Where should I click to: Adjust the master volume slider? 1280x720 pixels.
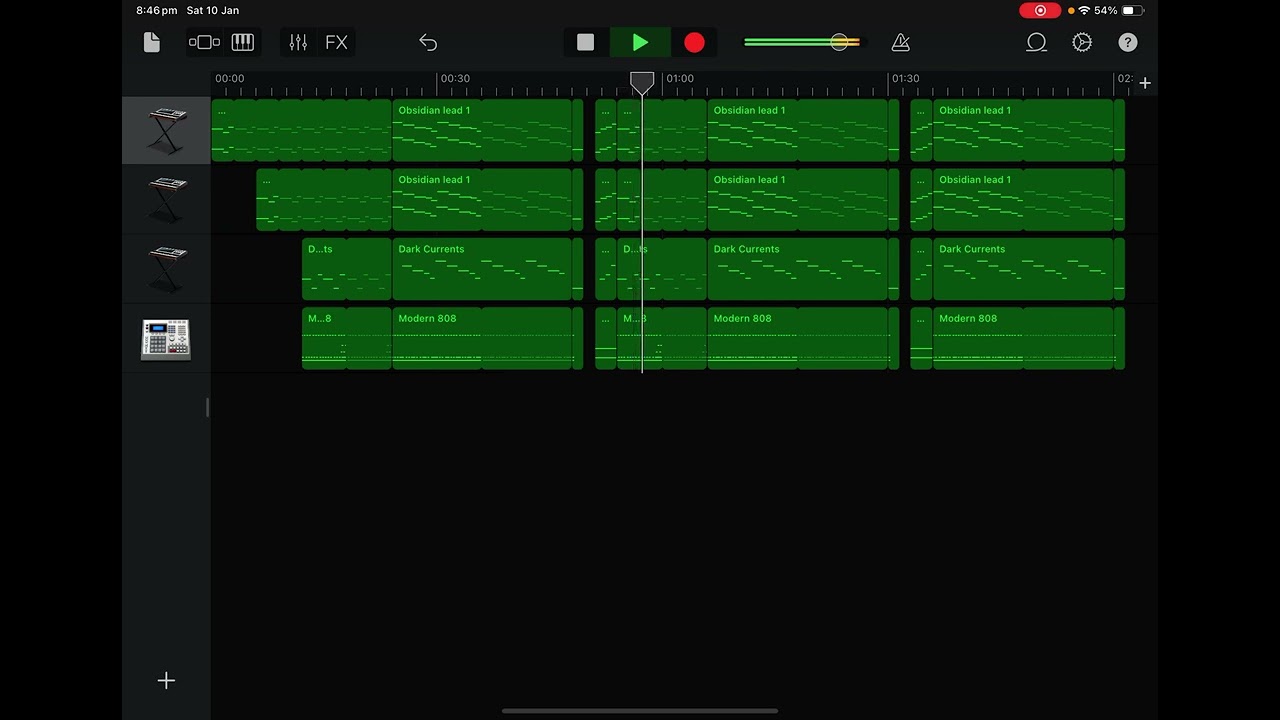tap(802, 42)
